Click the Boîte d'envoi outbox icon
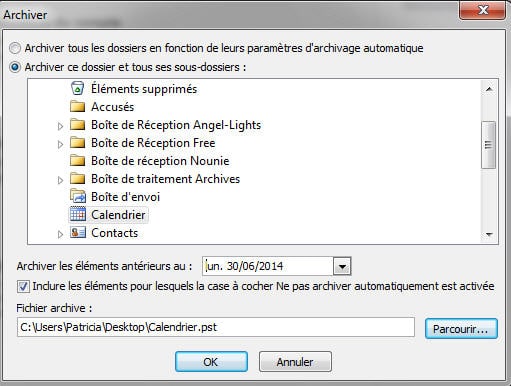This screenshot has height=386, width=511. pos(78,196)
